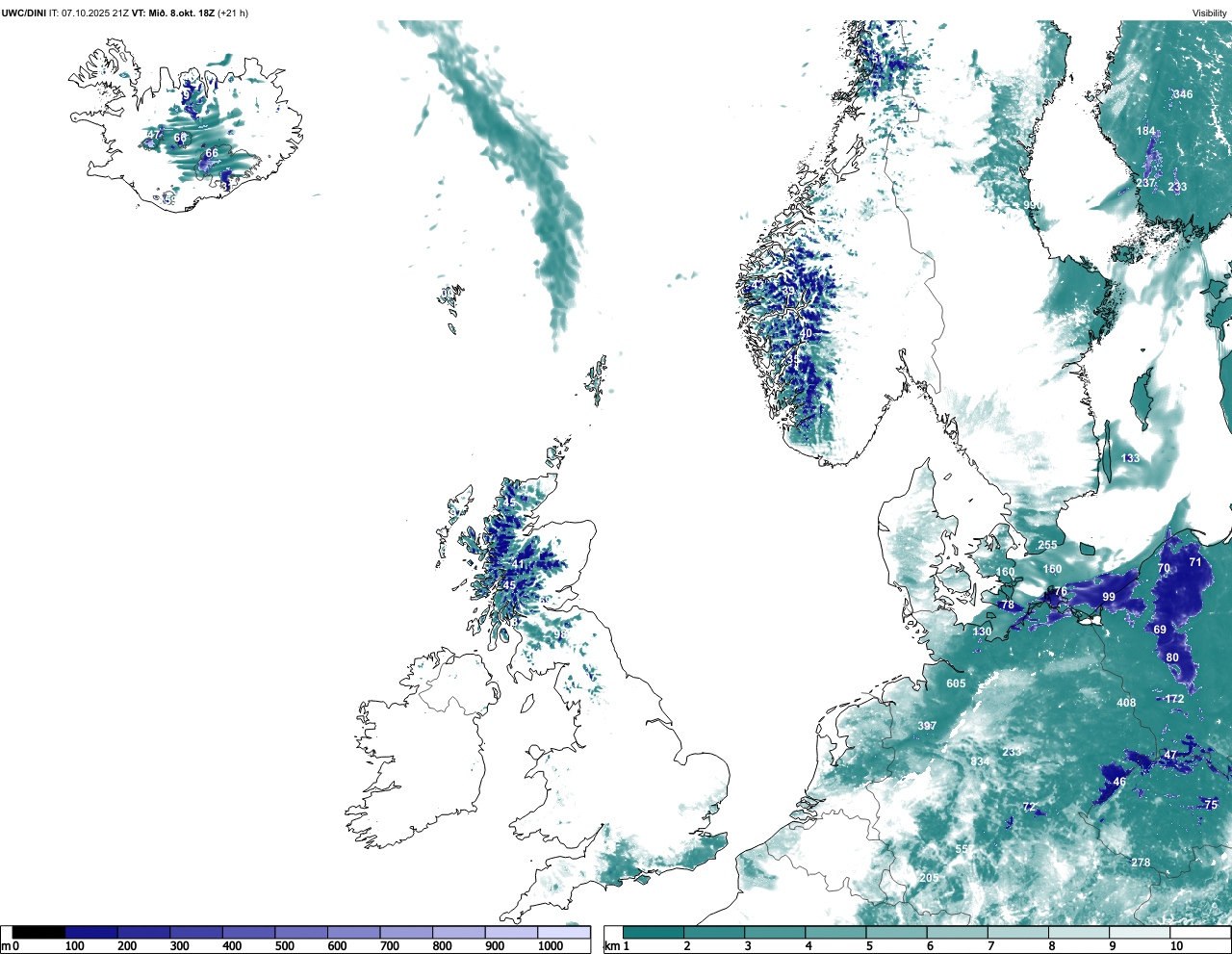The image size is (1232, 954).
Task: Click the '71' visibility value on map
Action: (x=1195, y=562)
